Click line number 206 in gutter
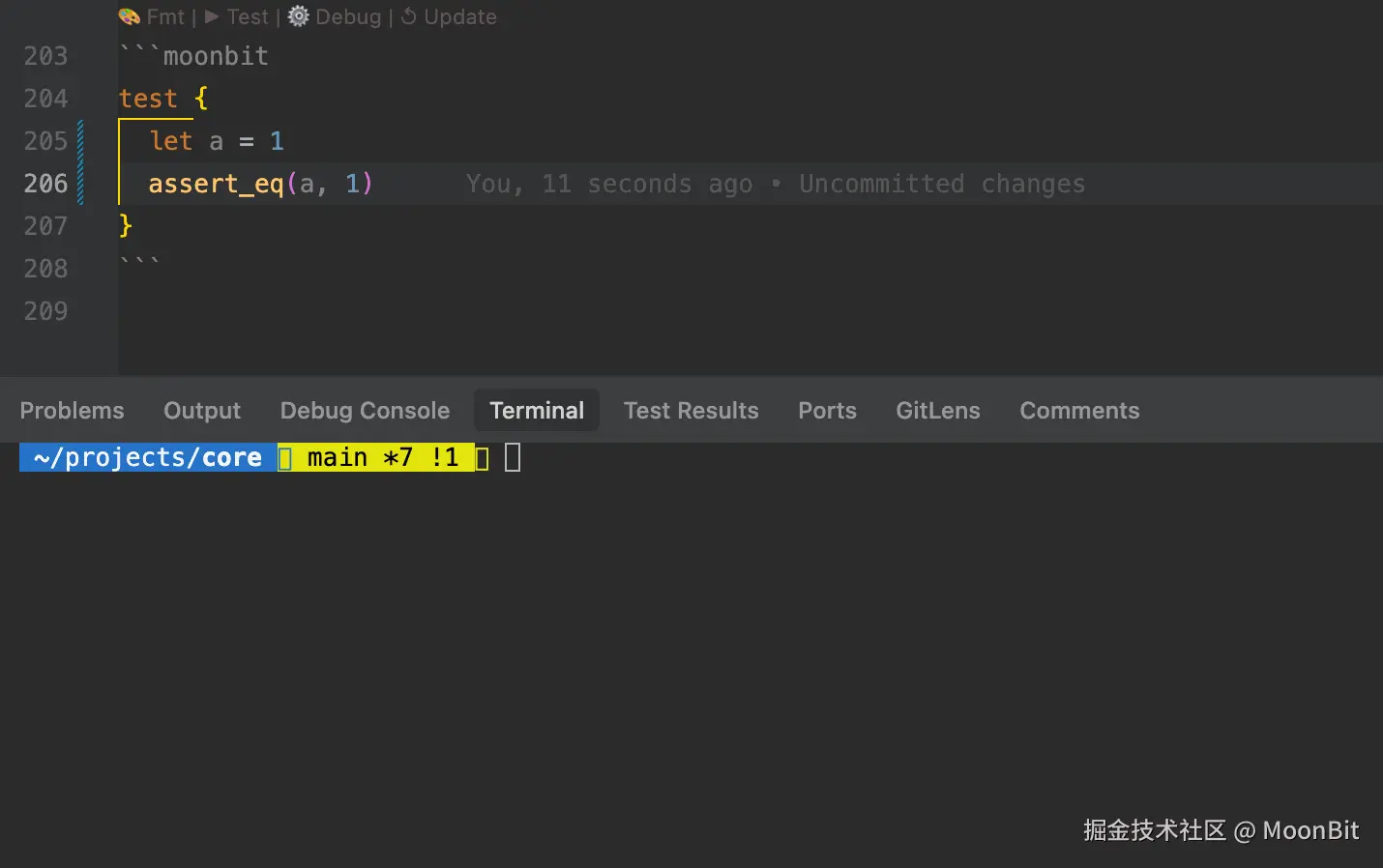The width and height of the screenshot is (1383, 868). pos(45,184)
